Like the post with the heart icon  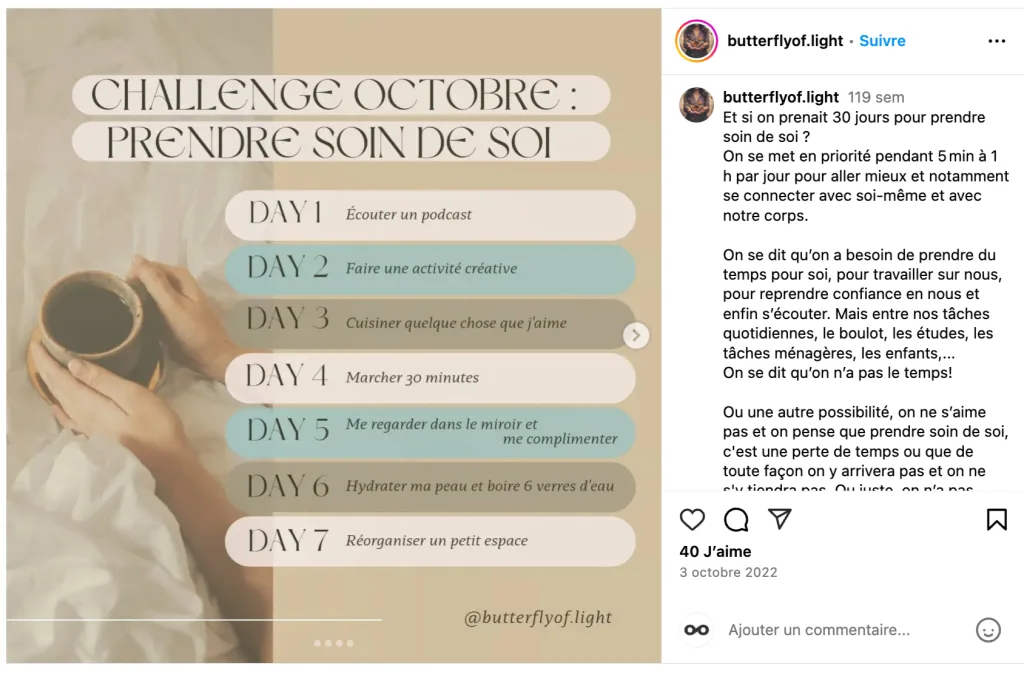(x=692, y=519)
